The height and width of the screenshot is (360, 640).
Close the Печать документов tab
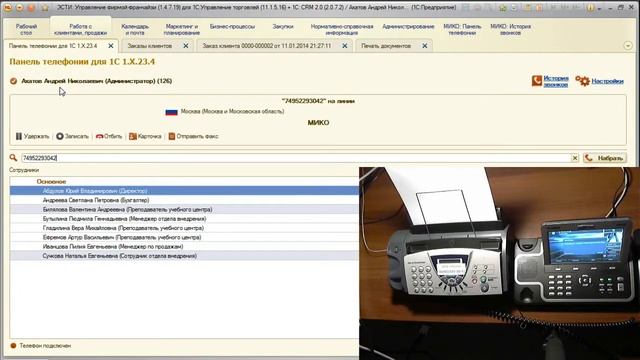[x=424, y=46]
